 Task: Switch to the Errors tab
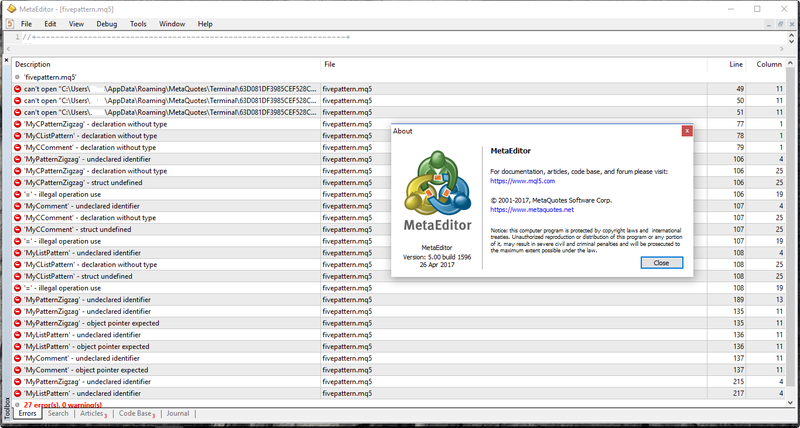pyautogui.click(x=28, y=414)
